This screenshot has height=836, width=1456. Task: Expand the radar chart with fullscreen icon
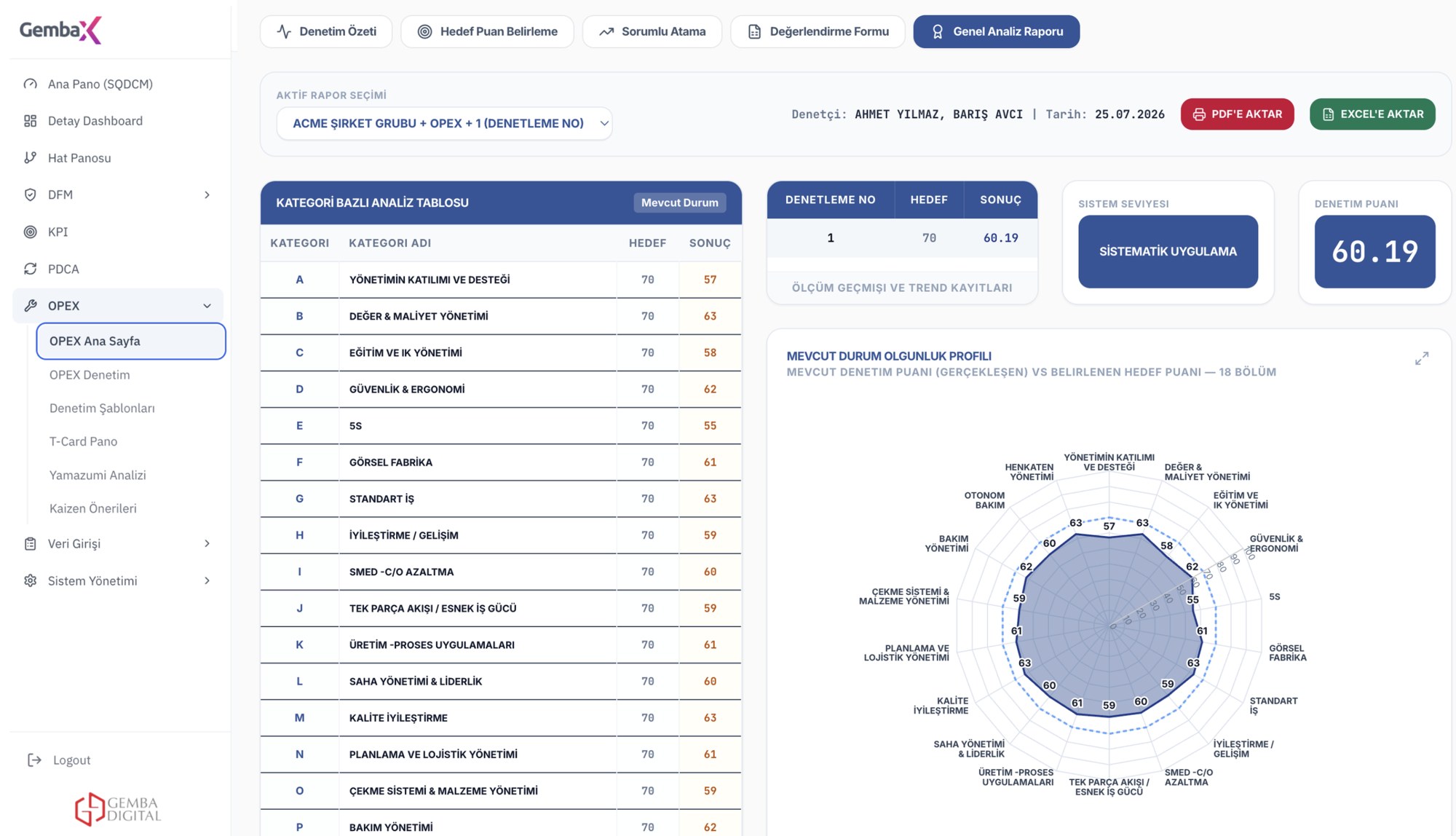pos(1422,358)
